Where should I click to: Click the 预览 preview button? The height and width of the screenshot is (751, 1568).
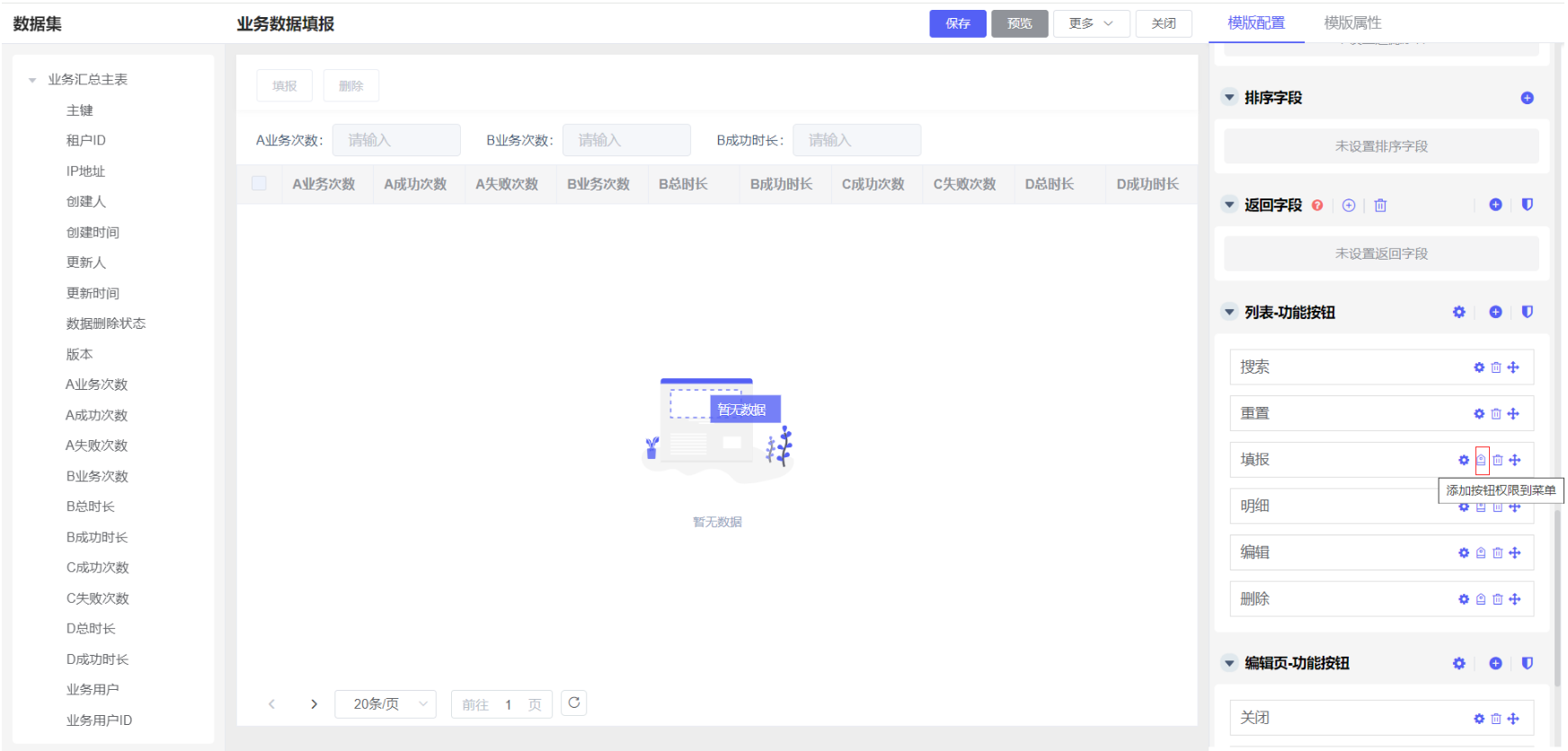(1019, 23)
